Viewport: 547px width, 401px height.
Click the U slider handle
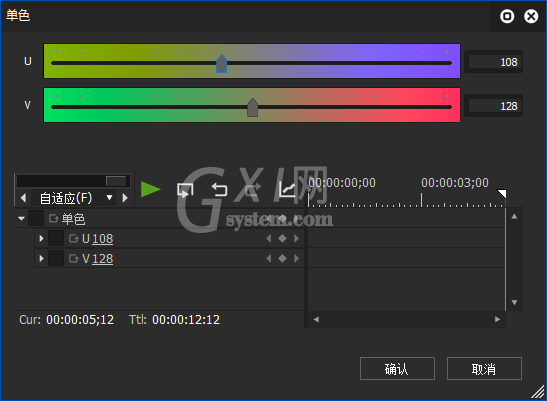pos(222,64)
